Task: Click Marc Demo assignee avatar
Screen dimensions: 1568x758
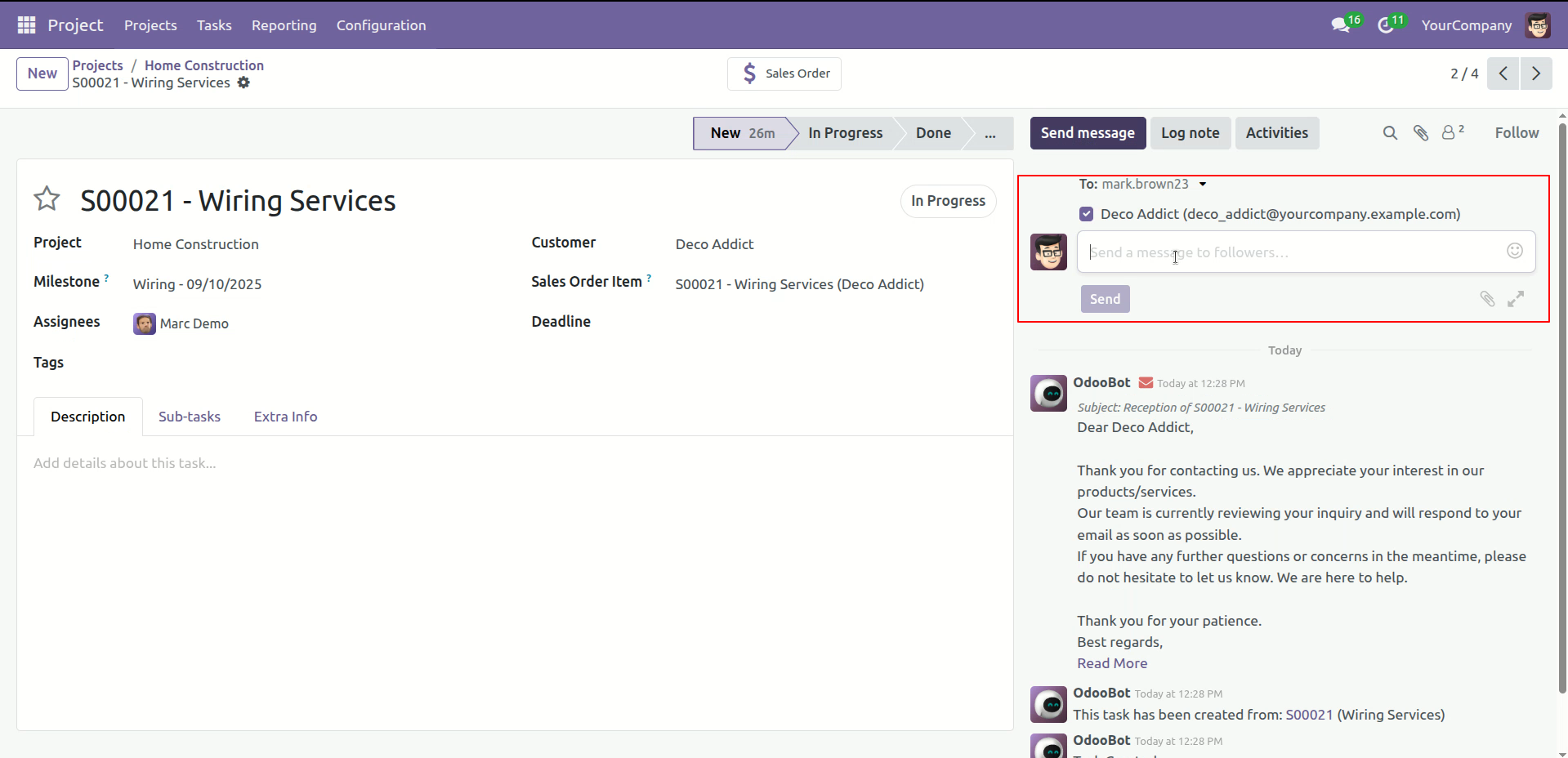Action: pos(145,323)
